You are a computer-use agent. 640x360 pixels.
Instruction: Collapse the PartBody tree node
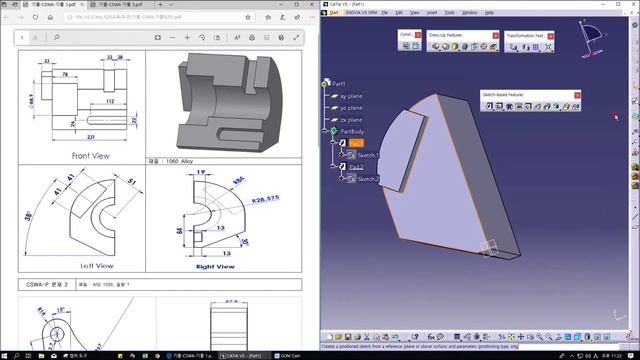point(325,131)
